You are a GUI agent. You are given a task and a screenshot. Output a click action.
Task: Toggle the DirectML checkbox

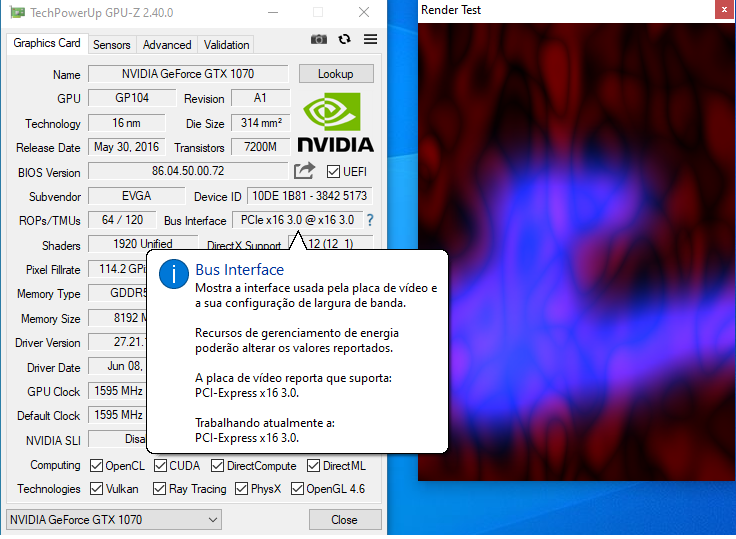point(314,466)
